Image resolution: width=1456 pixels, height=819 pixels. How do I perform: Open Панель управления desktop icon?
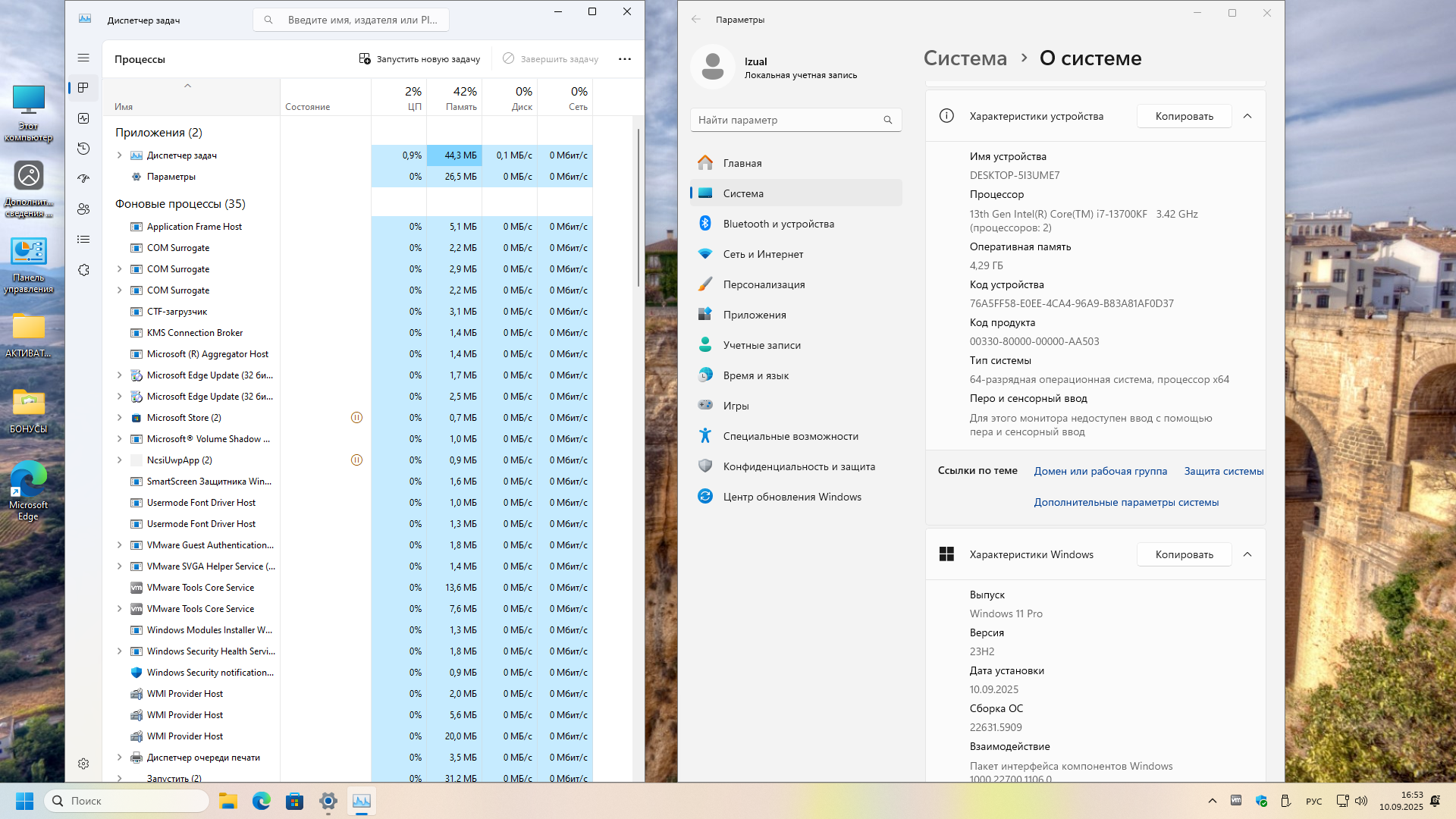(x=28, y=265)
